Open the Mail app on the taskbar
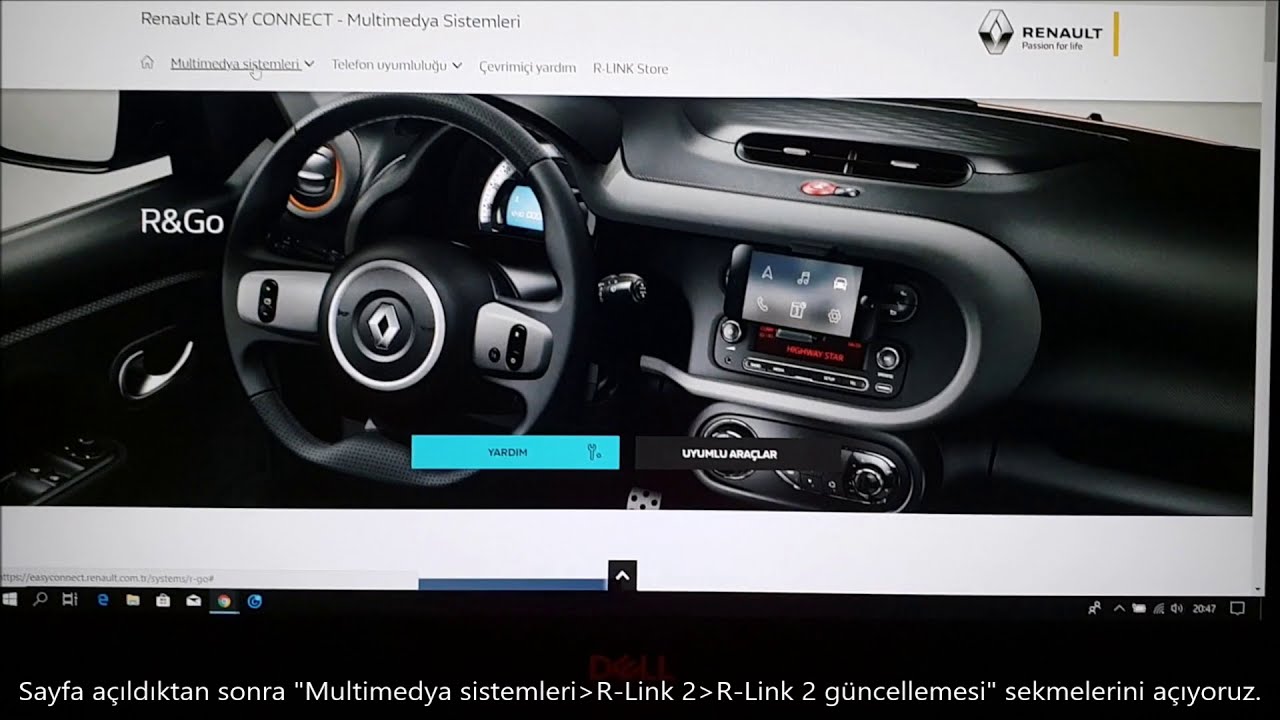 [x=193, y=601]
